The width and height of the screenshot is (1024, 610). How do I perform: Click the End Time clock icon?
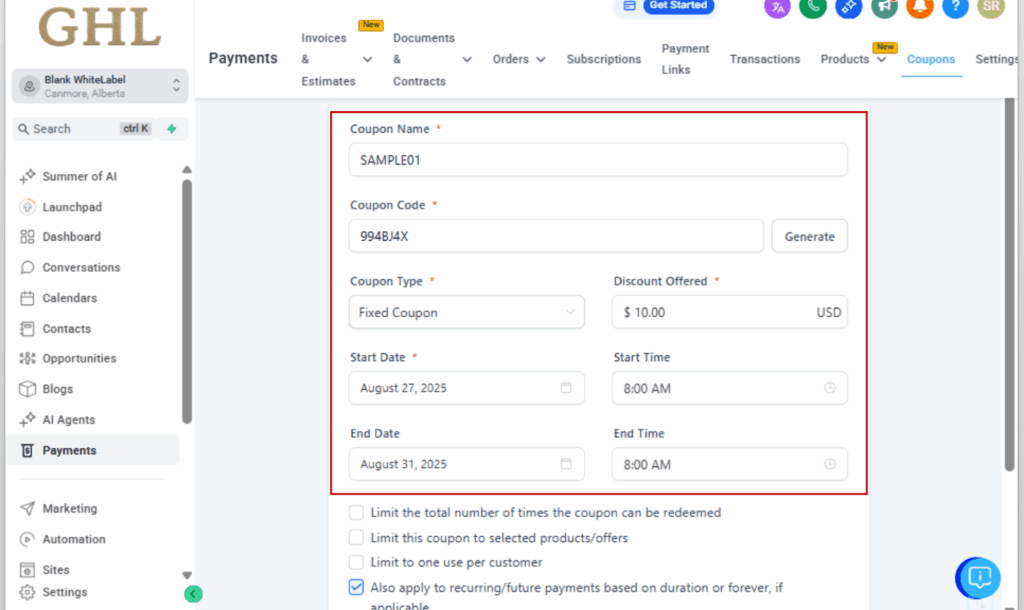[829, 464]
